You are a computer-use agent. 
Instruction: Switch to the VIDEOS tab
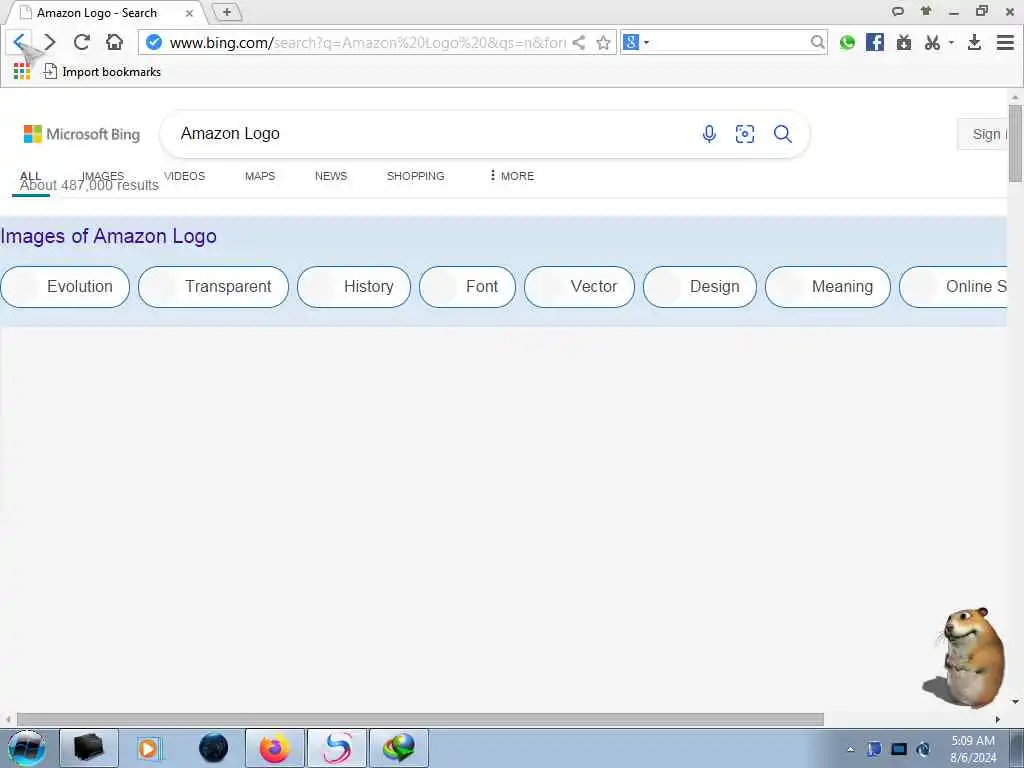184,176
